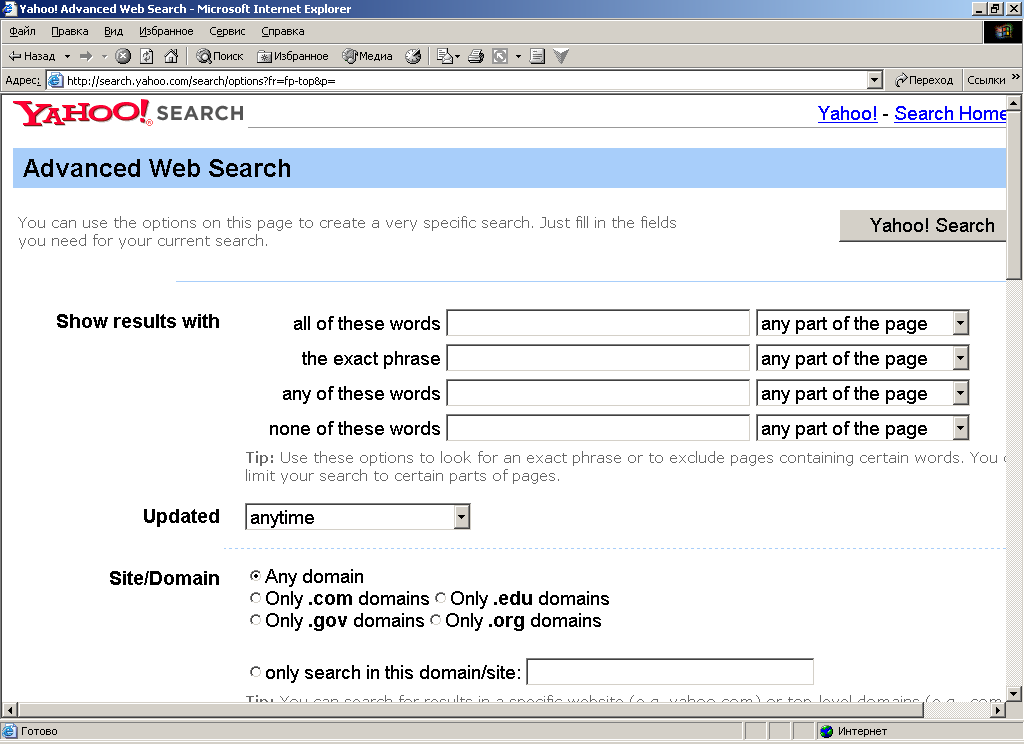Image resolution: width=1024 pixels, height=744 pixels.
Task: Click the Internet zone globe in status bar
Action: coord(827,731)
